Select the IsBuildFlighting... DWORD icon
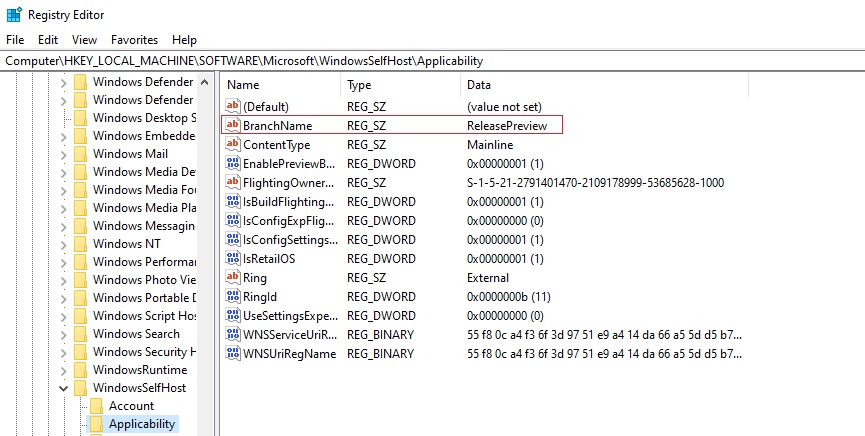865x436 pixels. click(x=233, y=201)
